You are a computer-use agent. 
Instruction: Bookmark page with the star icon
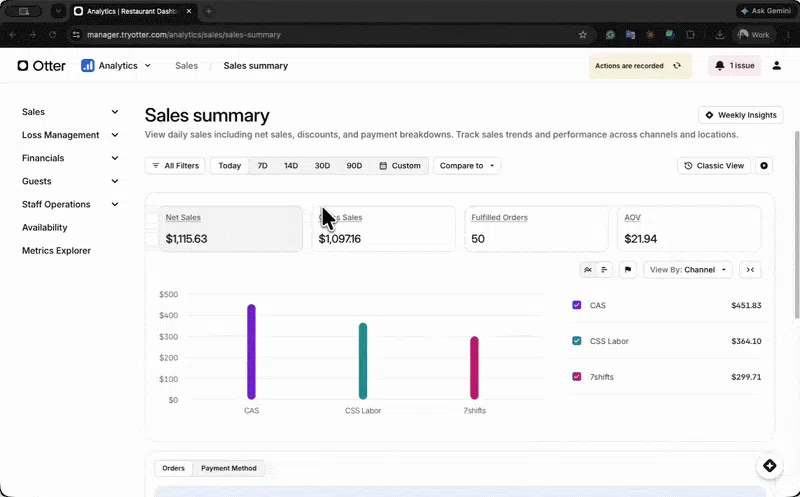point(583,35)
